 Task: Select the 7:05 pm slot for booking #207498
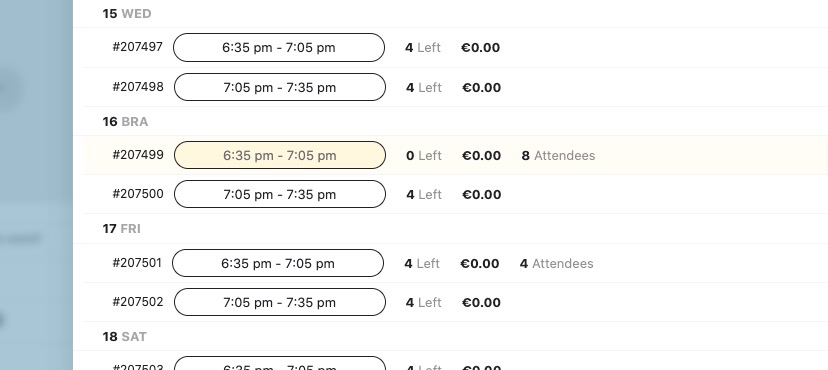[x=280, y=87]
